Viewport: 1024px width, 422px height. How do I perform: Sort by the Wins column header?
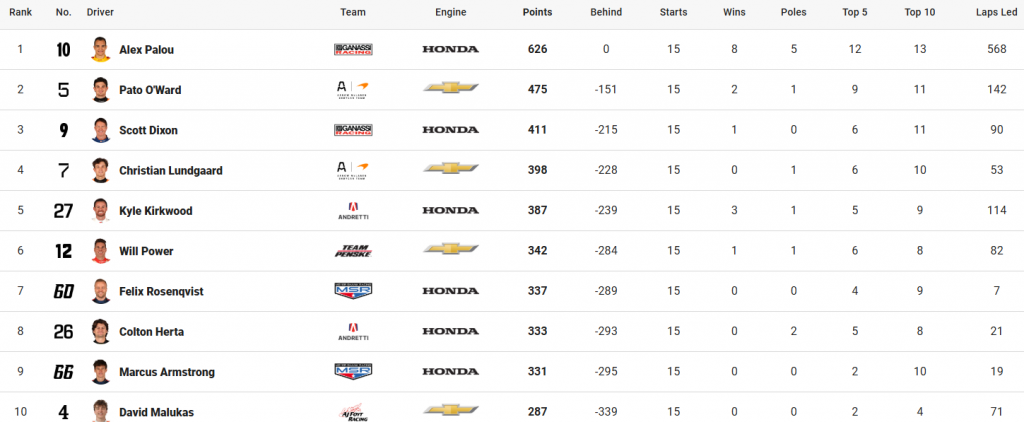coord(734,12)
